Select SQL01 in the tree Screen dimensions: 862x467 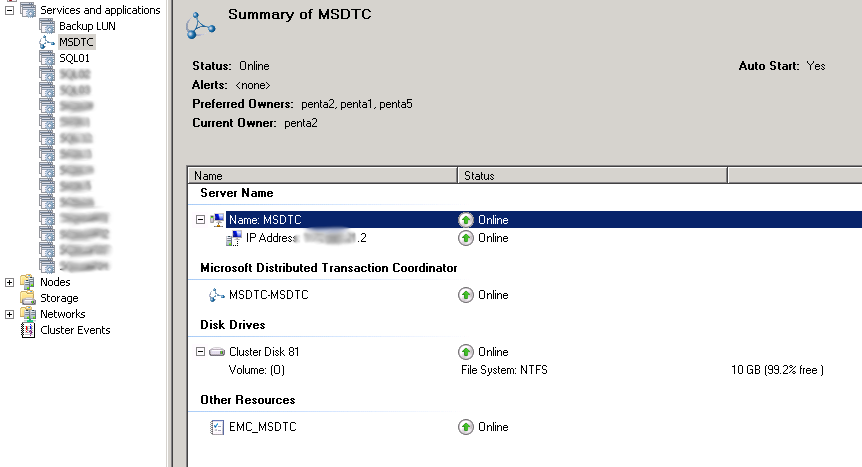coord(74,58)
